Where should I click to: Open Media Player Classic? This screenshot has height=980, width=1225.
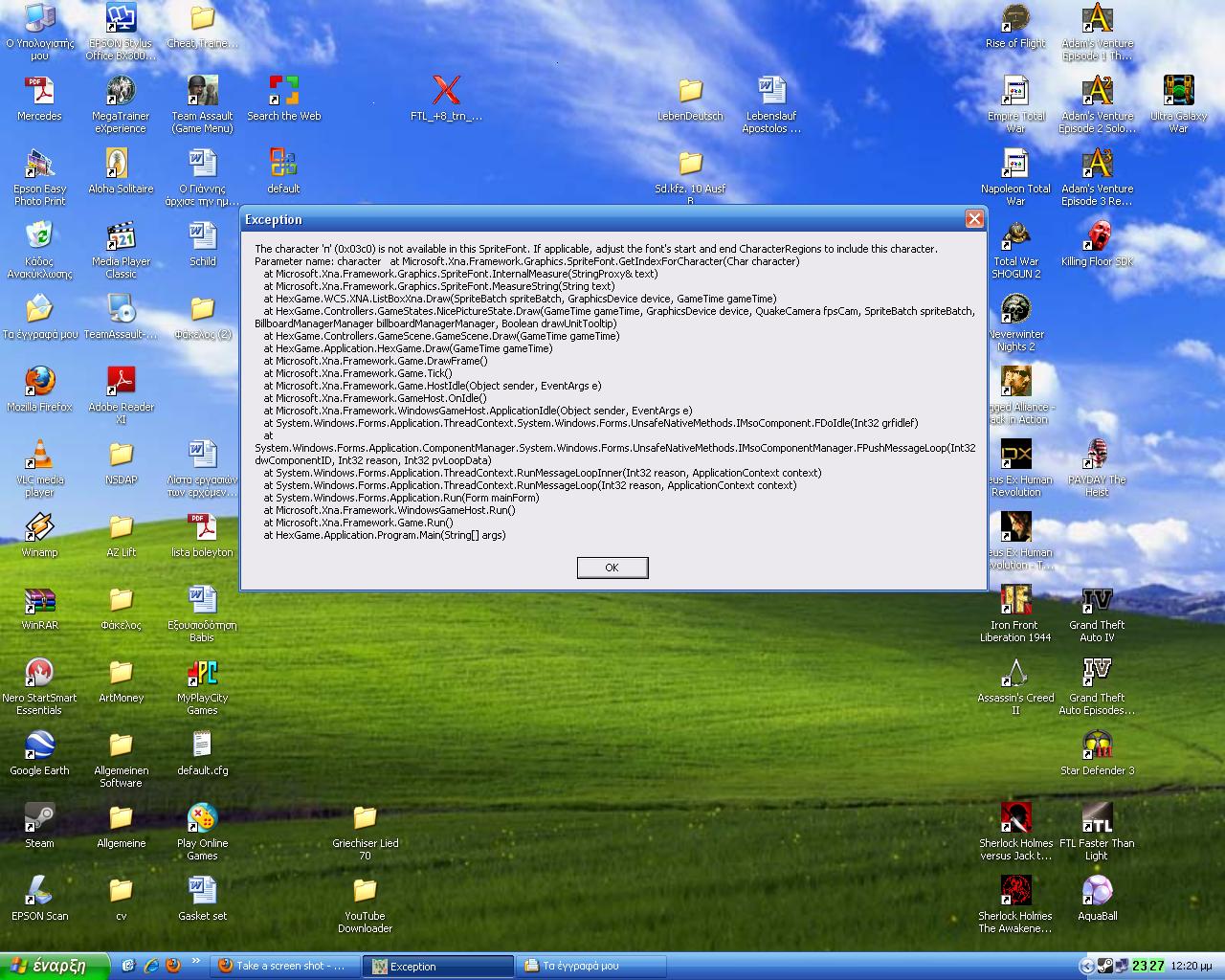coord(121,237)
